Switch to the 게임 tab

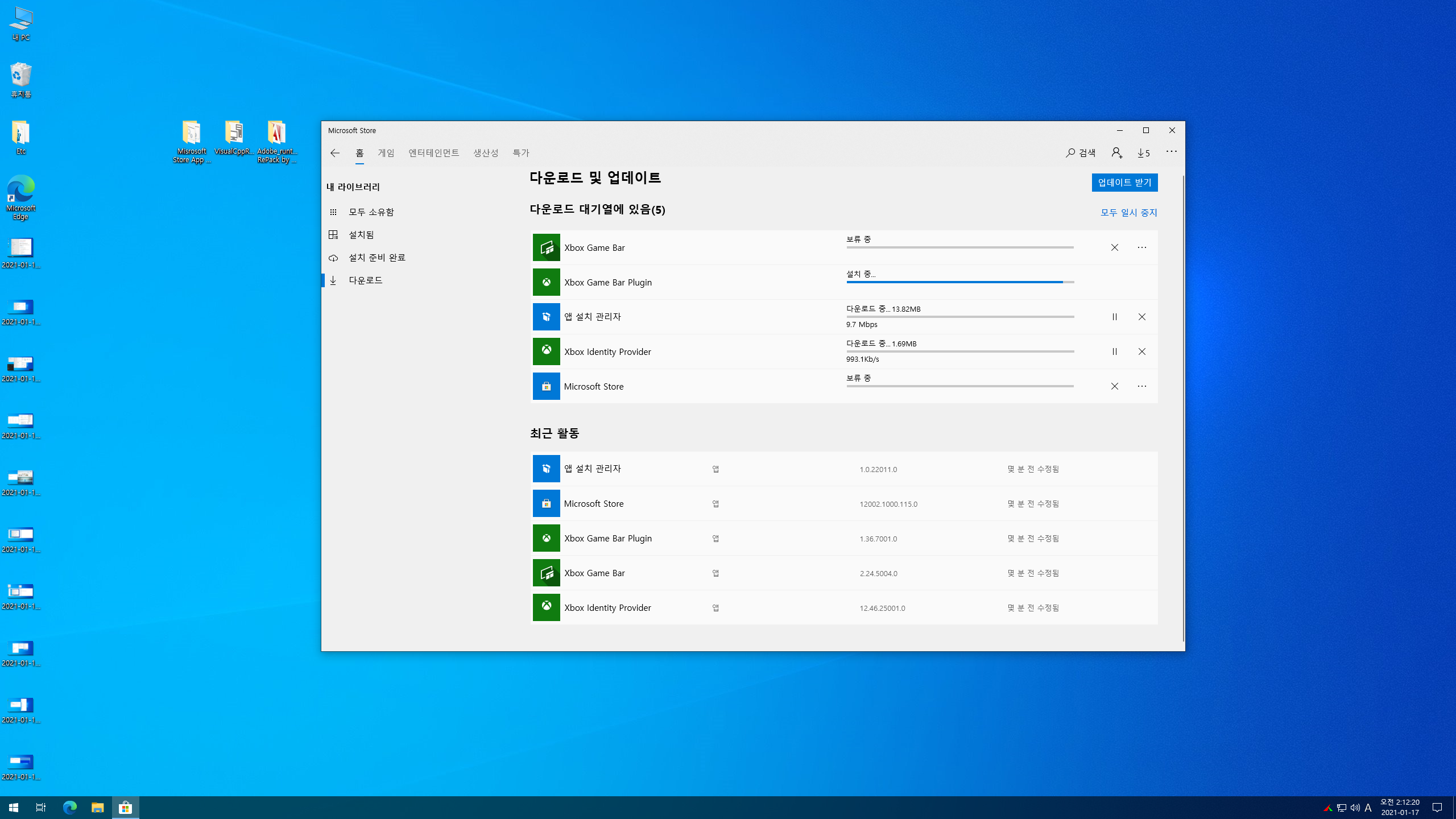point(386,153)
